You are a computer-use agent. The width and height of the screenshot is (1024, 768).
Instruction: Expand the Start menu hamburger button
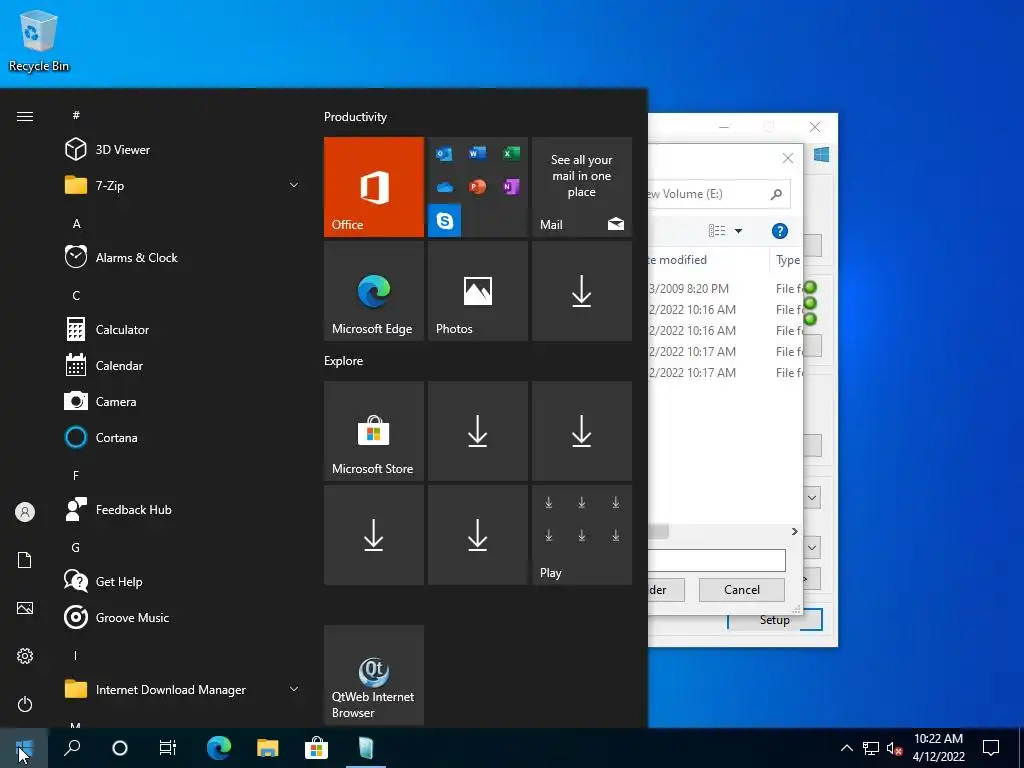(x=25, y=116)
